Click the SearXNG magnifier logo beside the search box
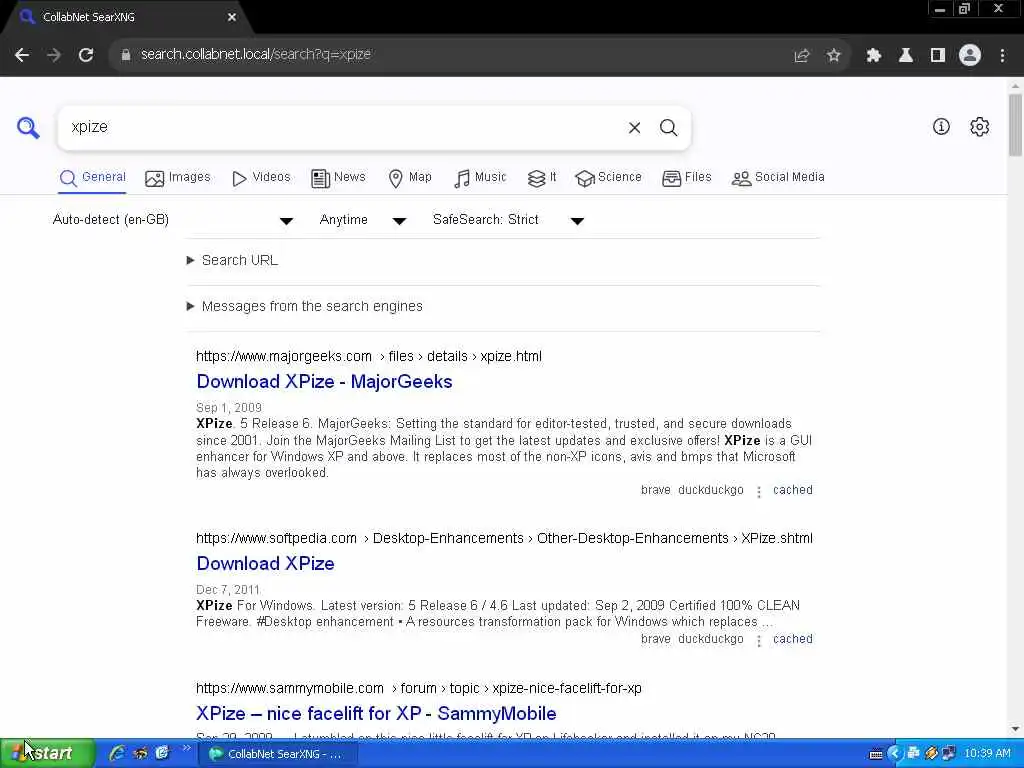Screen dimensions: 1024x768 point(28,127)
